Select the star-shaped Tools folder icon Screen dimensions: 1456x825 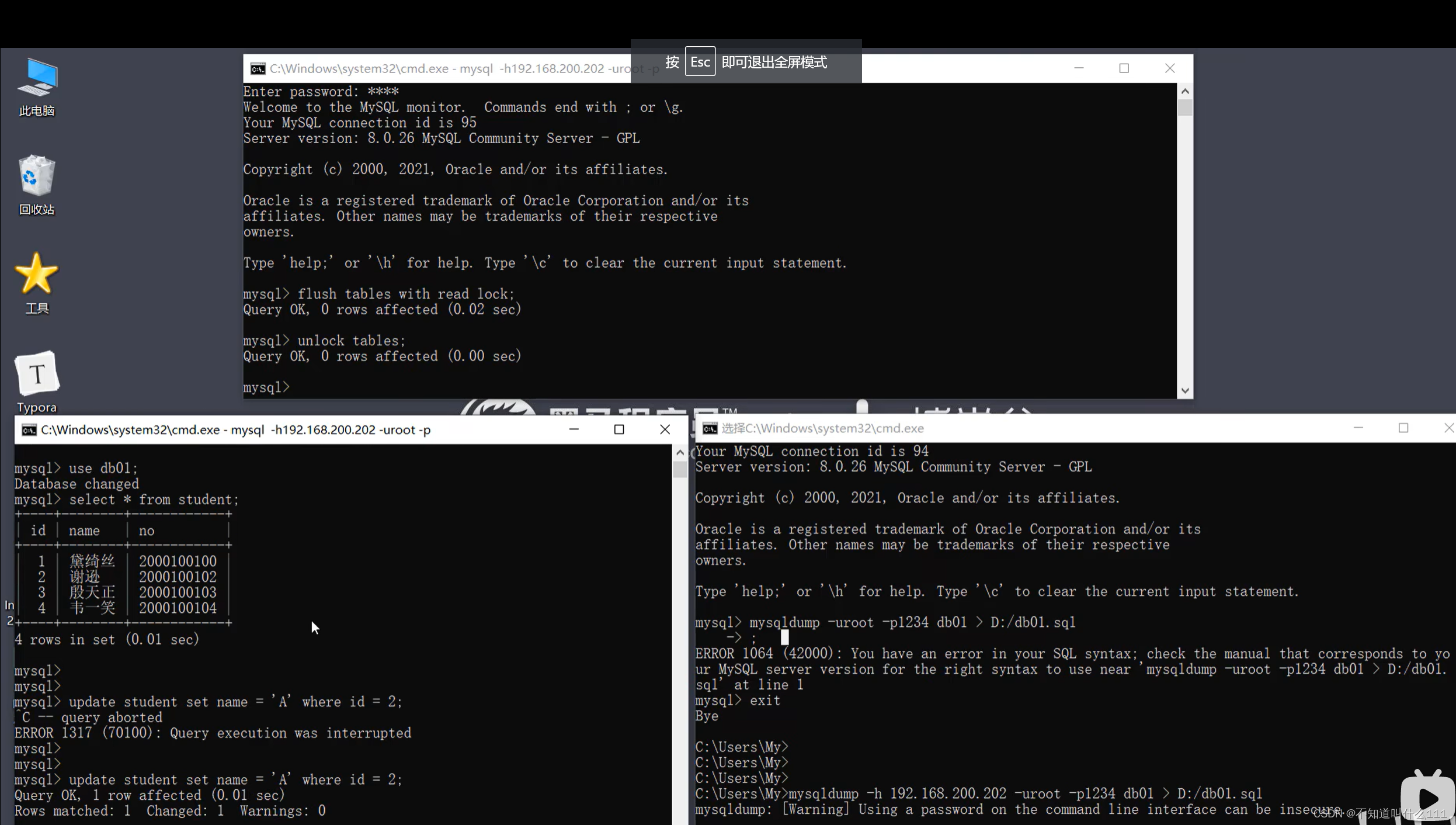pos(37,273)
